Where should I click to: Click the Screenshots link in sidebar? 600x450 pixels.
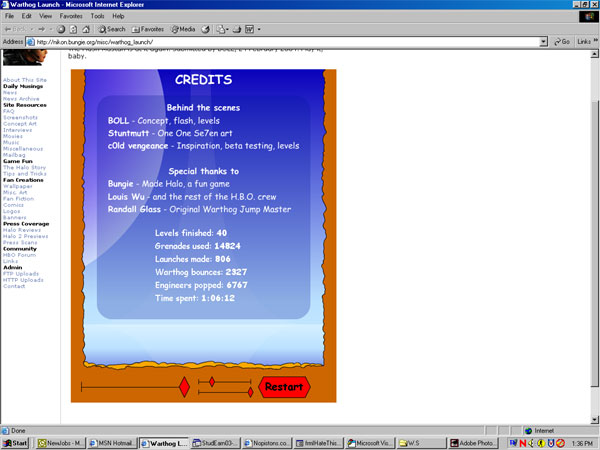tap(20, 117)
